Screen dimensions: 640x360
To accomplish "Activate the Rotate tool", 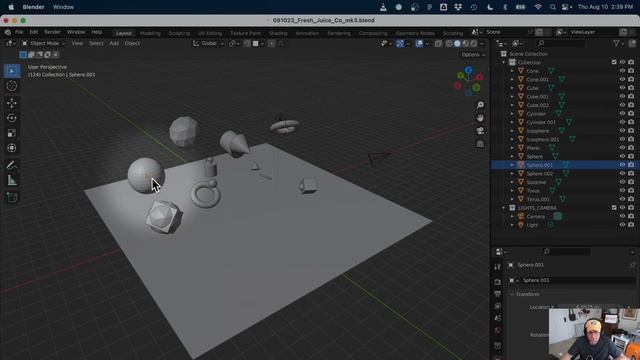I will click(12, 118).
